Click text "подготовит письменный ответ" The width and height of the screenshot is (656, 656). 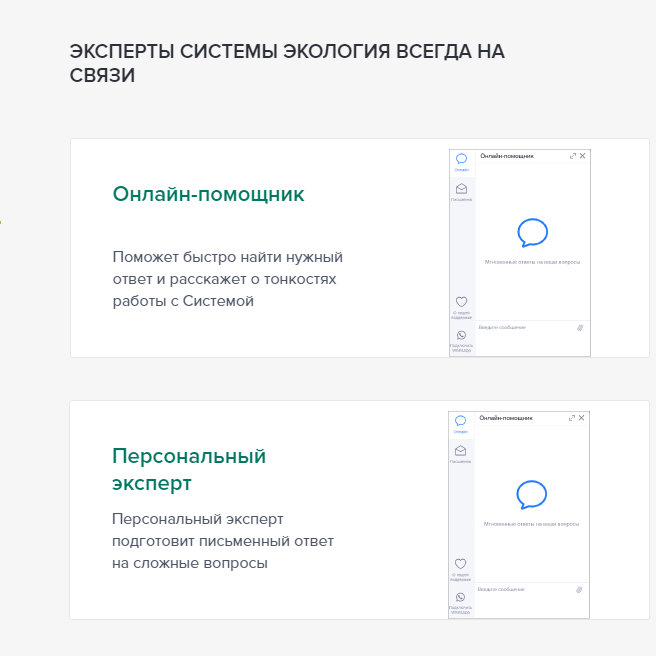coord(223,541)
